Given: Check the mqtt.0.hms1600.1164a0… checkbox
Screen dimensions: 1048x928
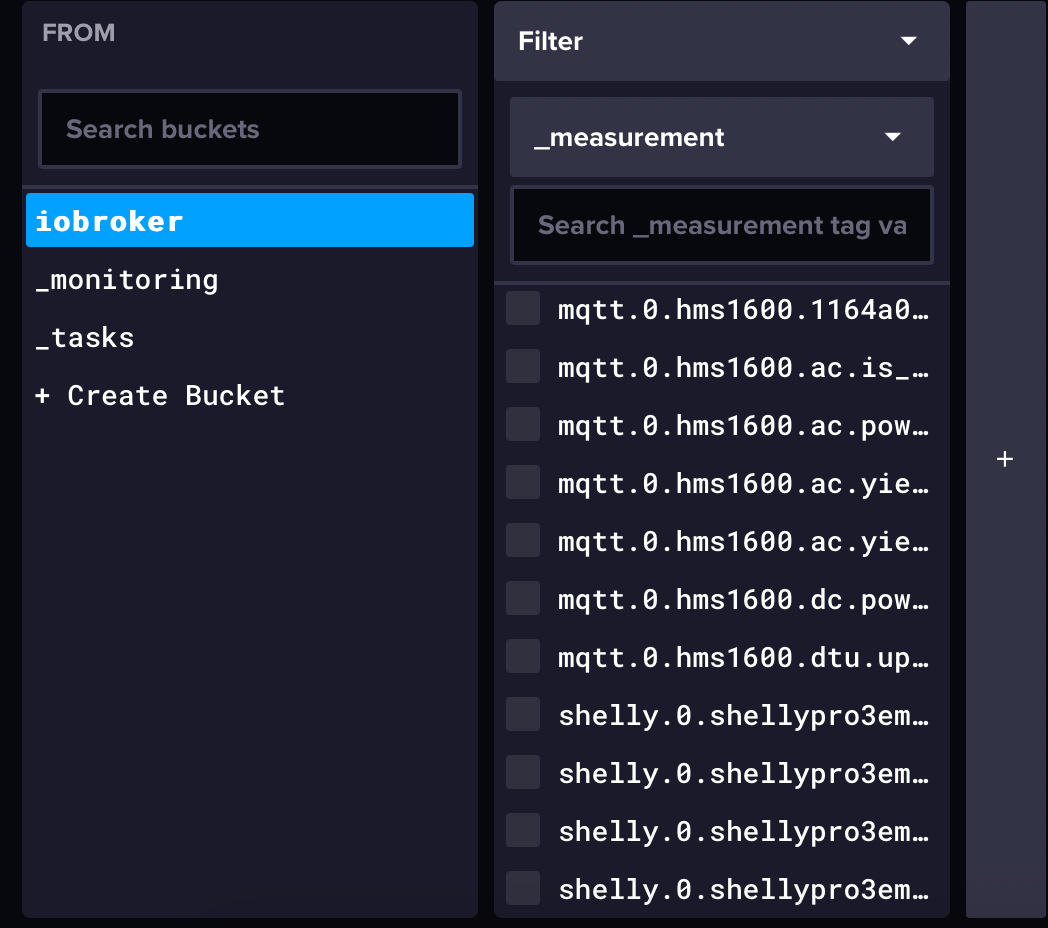Looking at the screenshot, I should pos(523,308).
